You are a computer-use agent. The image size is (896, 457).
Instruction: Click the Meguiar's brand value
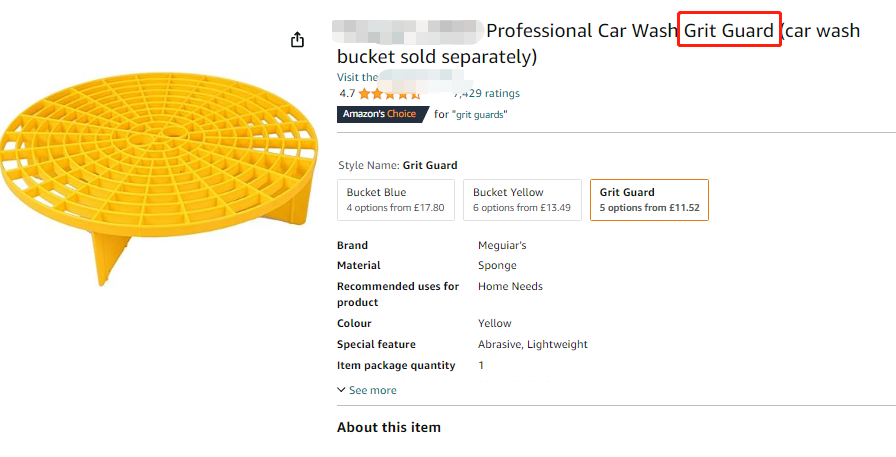pos(502,245)
